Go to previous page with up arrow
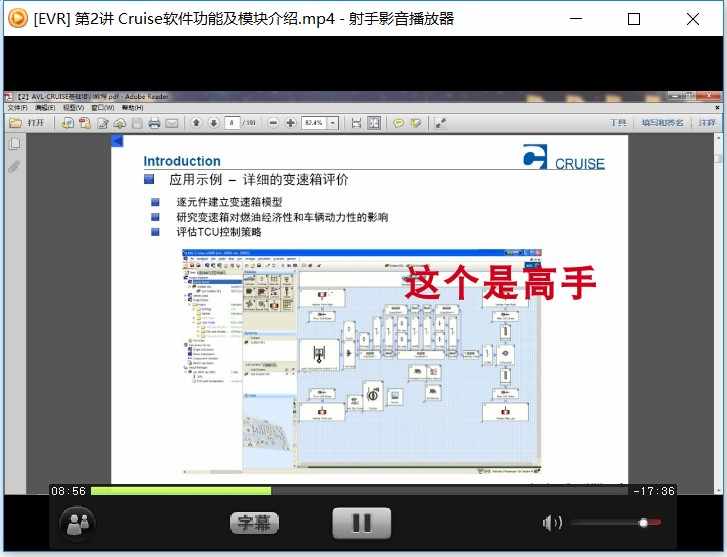727x557 pixels. click(196, 123)
